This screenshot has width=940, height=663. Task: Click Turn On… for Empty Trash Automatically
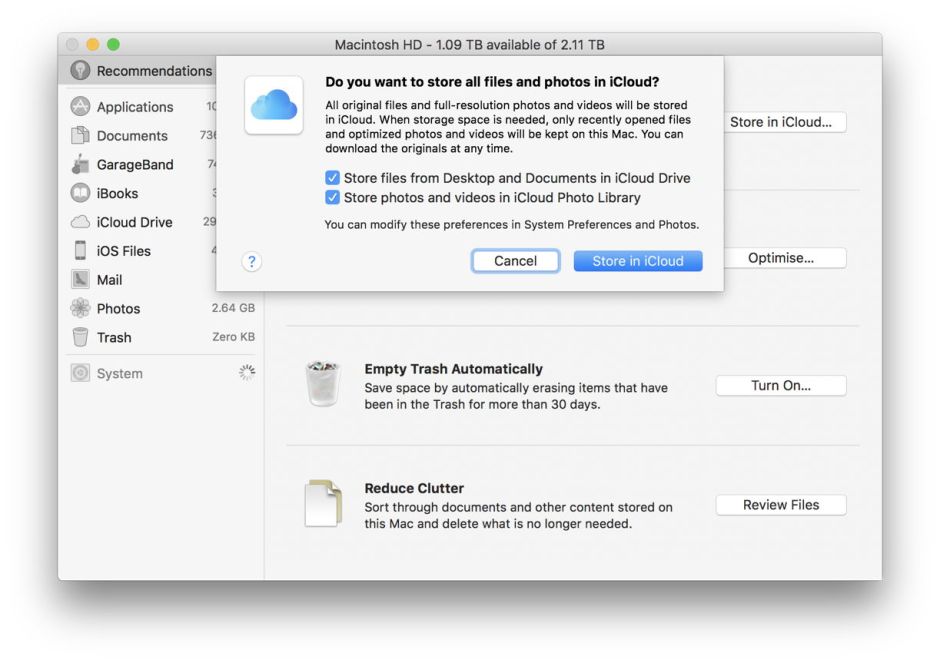pos(780,386)
